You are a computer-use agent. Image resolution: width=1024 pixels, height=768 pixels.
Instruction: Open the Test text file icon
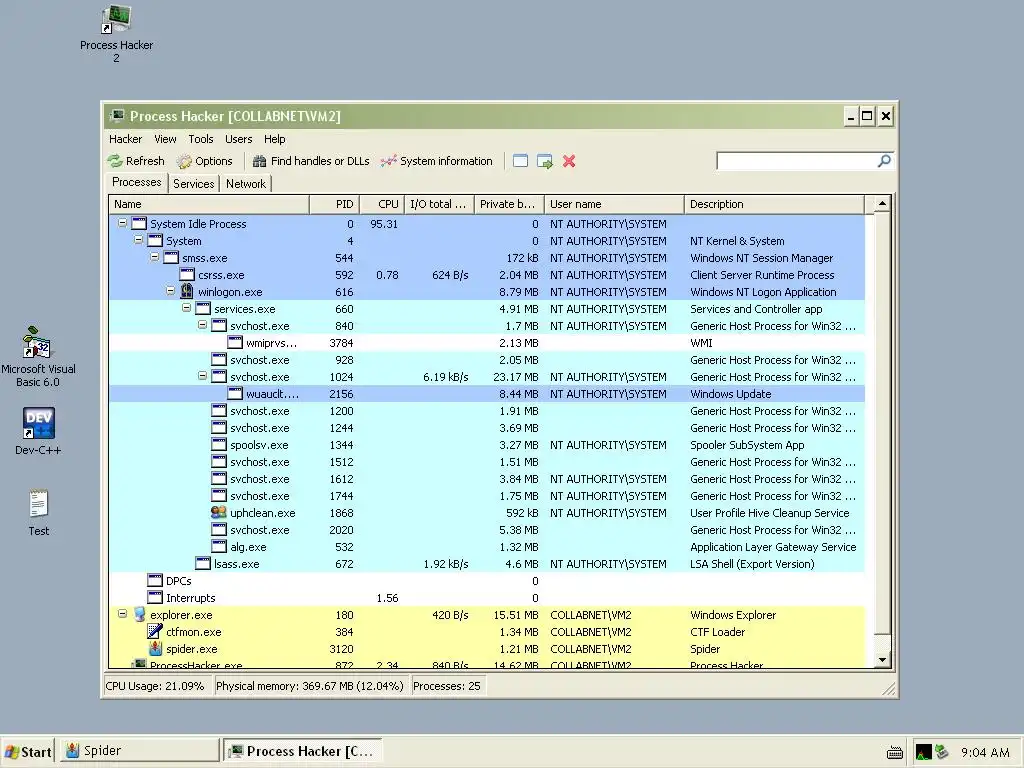click(39, 513)
